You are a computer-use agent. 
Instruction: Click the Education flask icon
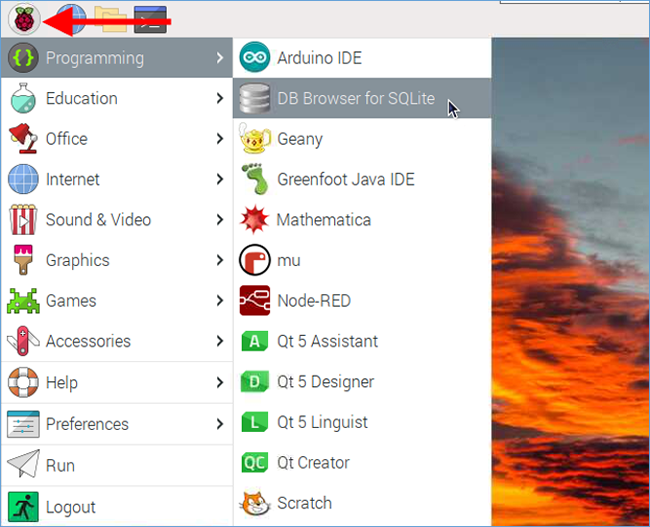tap(23, 98)
